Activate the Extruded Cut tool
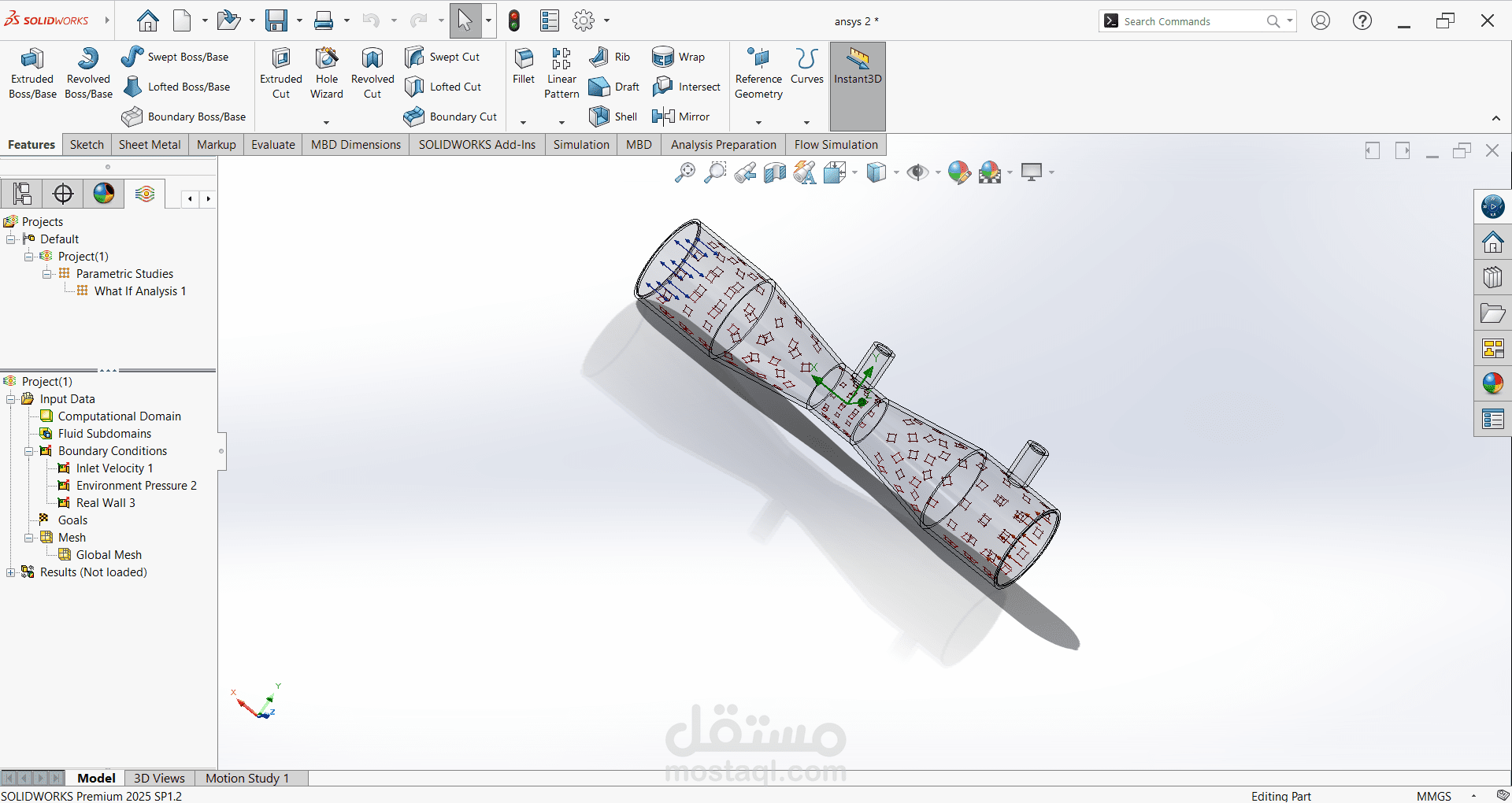The image size is (1512, 803). (281, 73)
